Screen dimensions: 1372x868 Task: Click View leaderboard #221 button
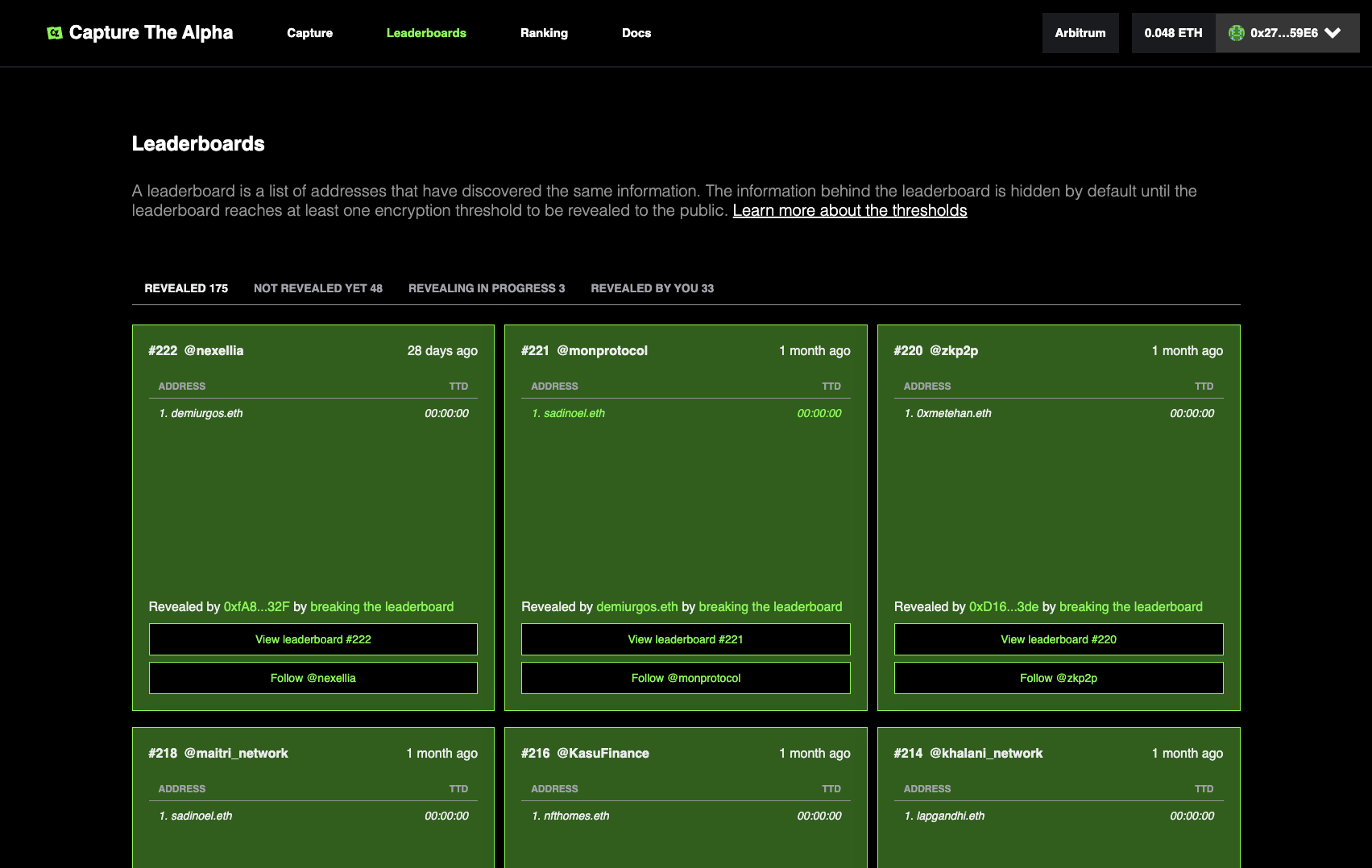(x=686, y=639)
